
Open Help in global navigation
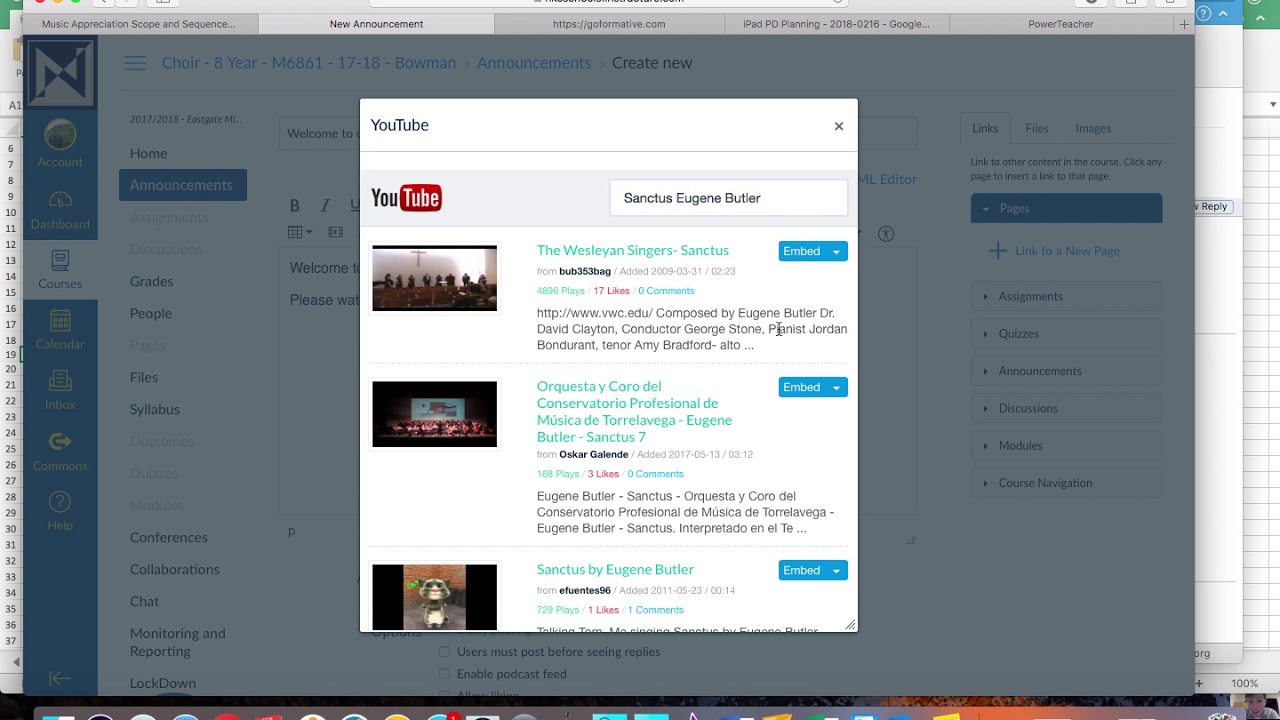pos(60,511)
